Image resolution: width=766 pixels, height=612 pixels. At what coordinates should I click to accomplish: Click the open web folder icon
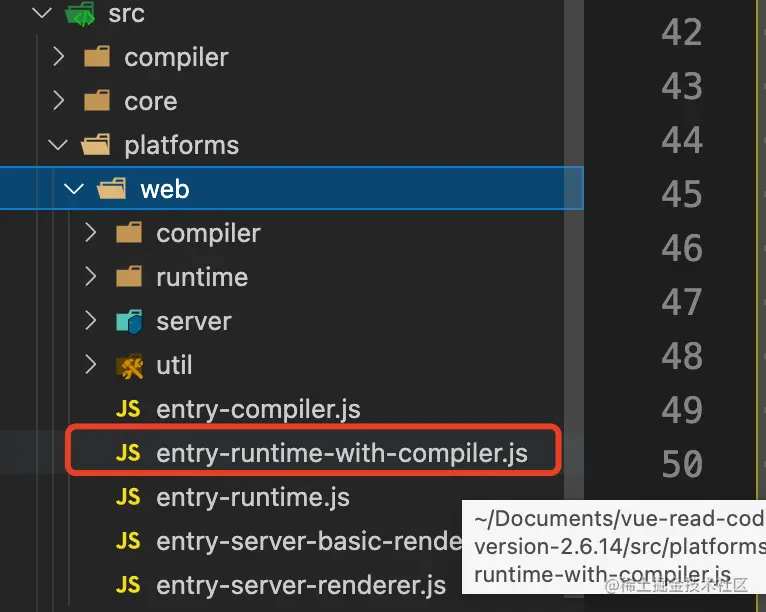pyautogui.click(x=113, y=189)
